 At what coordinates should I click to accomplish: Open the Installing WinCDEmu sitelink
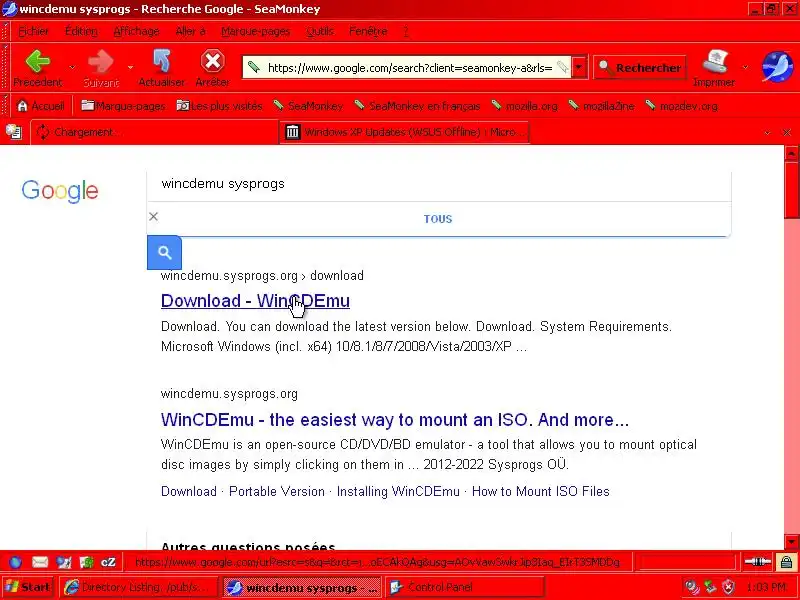pos(398,491)
